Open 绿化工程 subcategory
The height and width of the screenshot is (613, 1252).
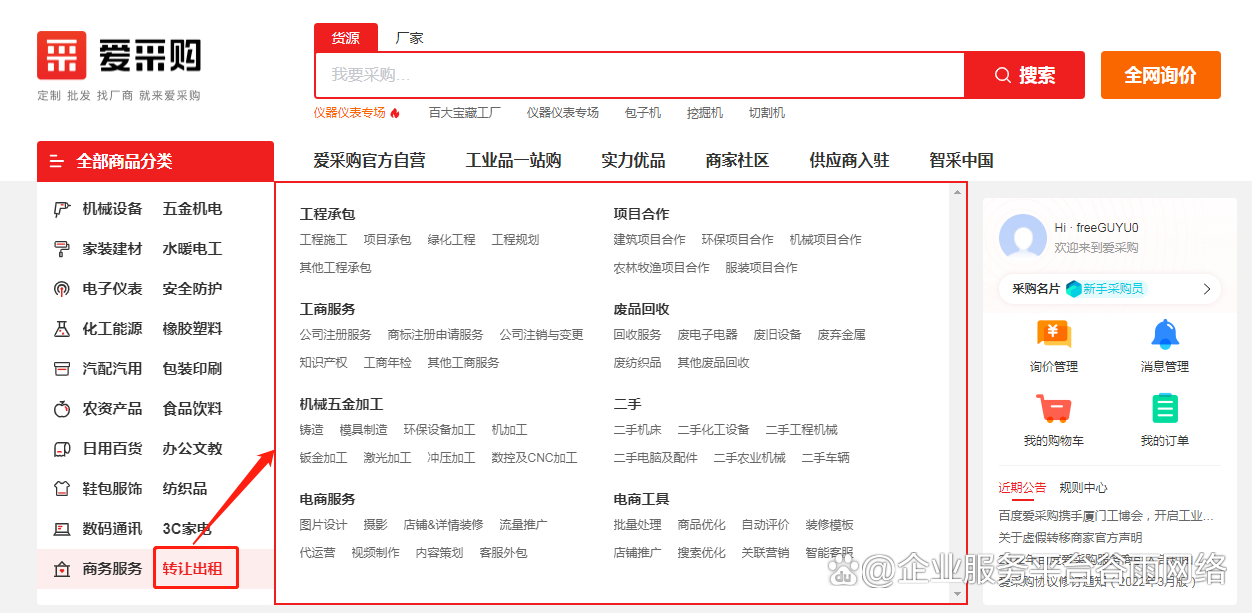pos(452,240)
